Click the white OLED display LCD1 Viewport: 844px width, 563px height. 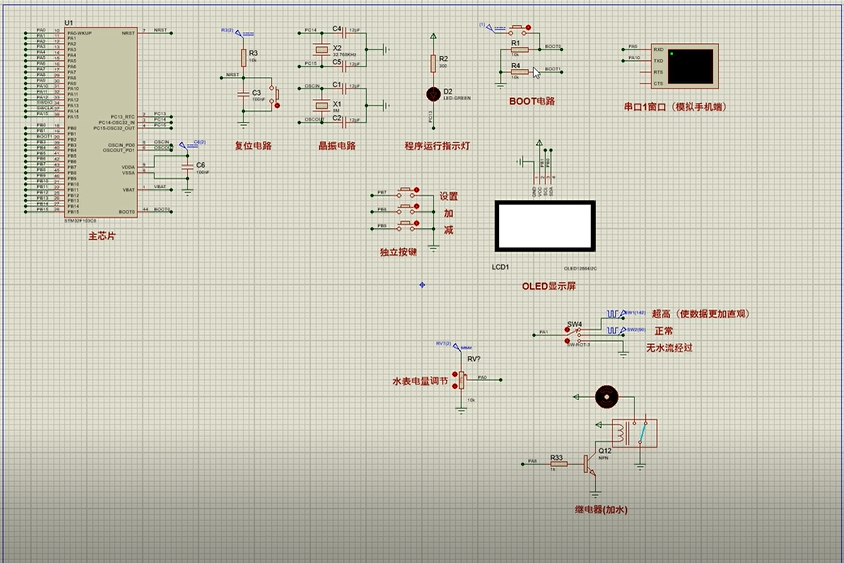545,226
